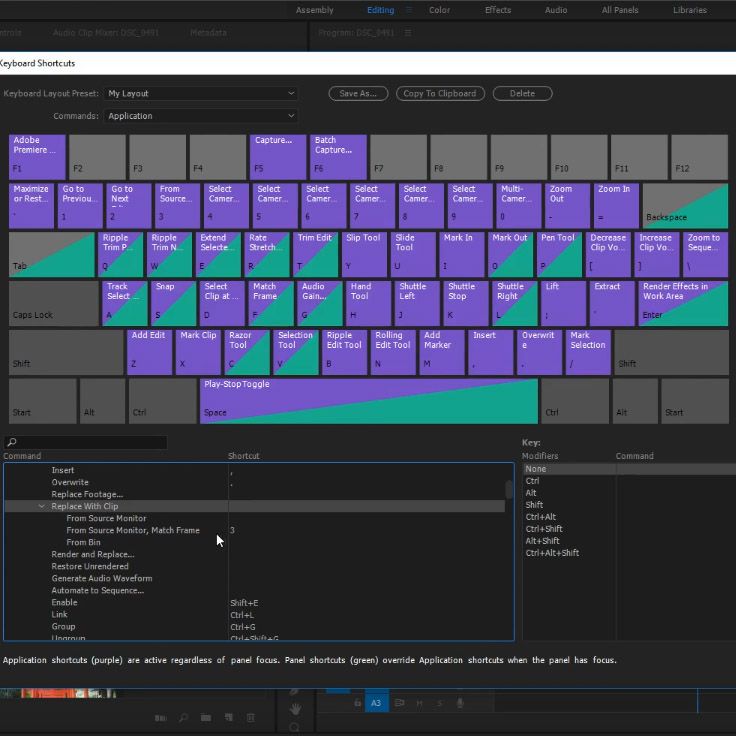Select the Space key labeled Play-Stop Toggle
736x736 pixels.
[x=368, y=401]
